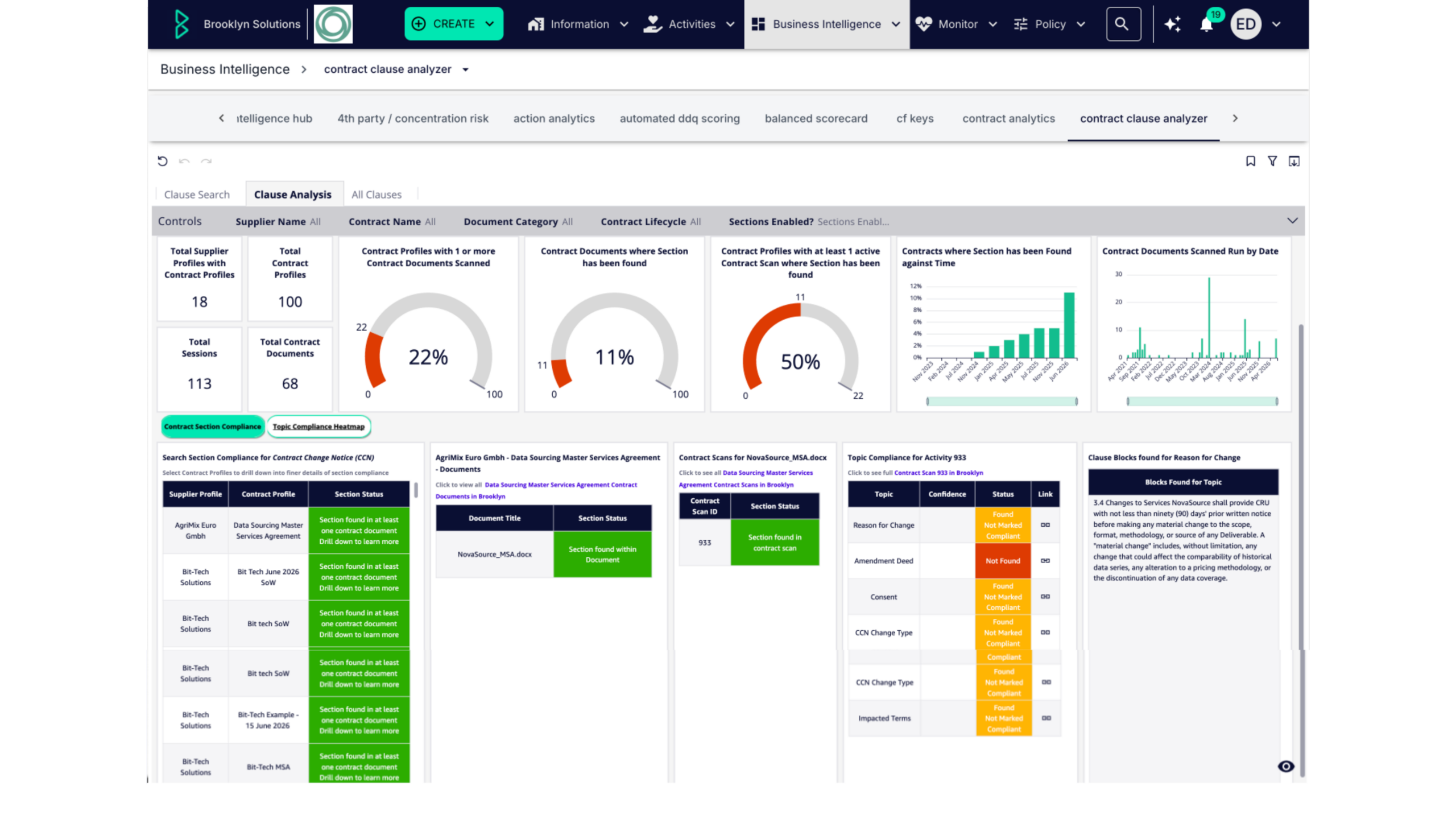The width and height of the screenshot is (1456, 819).
Task: Open the Information menu
Action: pos(578,24)
